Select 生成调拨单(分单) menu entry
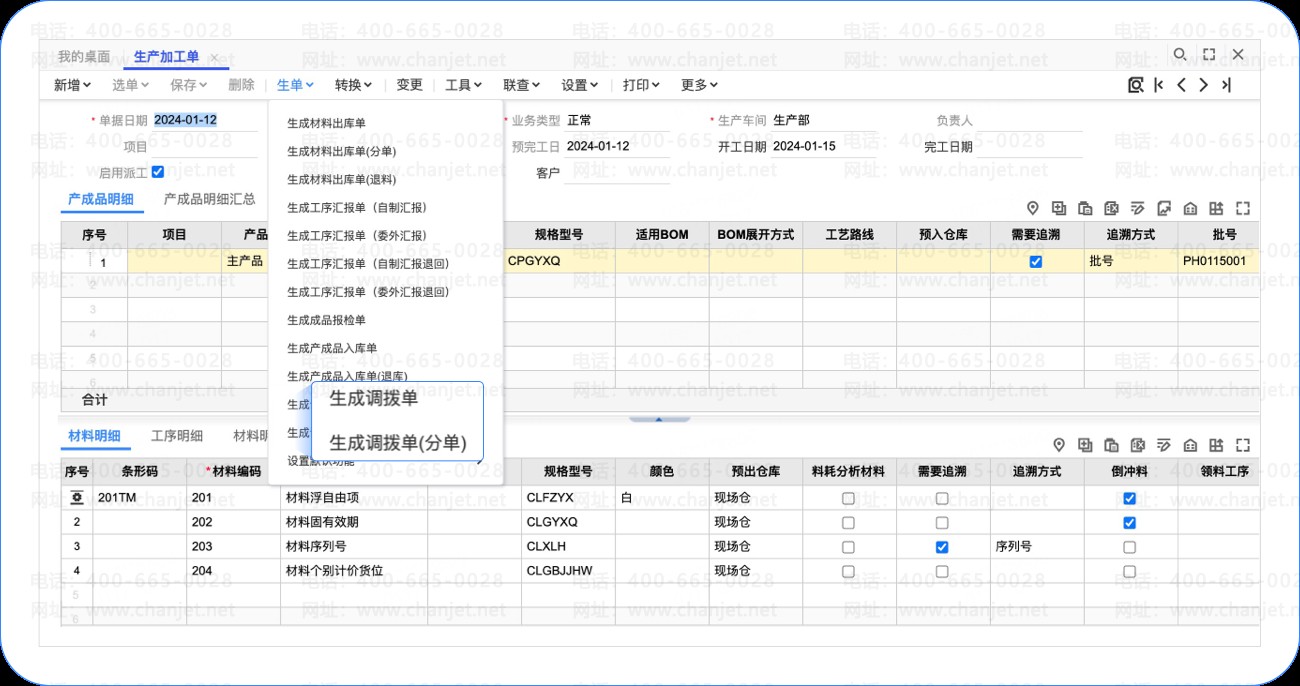 point(398,442)
